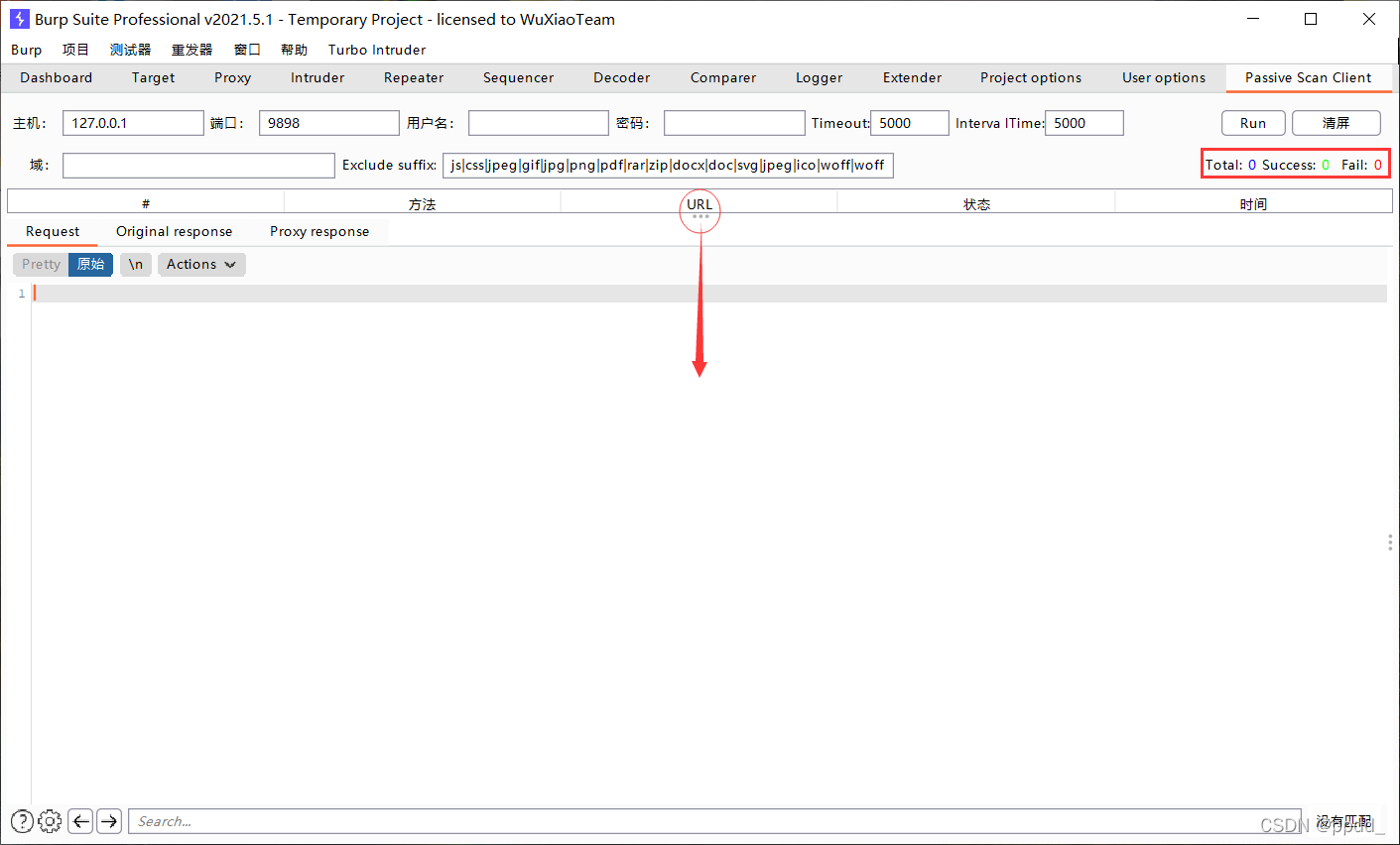Select the Request sub-tab

pyautogui.click(x=53, y=231)
